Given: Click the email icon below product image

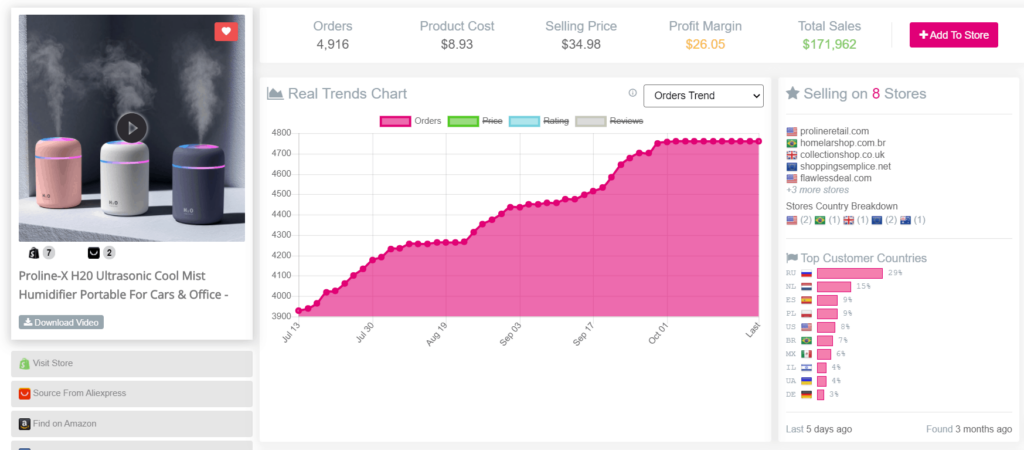Looking at the screenshot, I should [x=94, y=253].
